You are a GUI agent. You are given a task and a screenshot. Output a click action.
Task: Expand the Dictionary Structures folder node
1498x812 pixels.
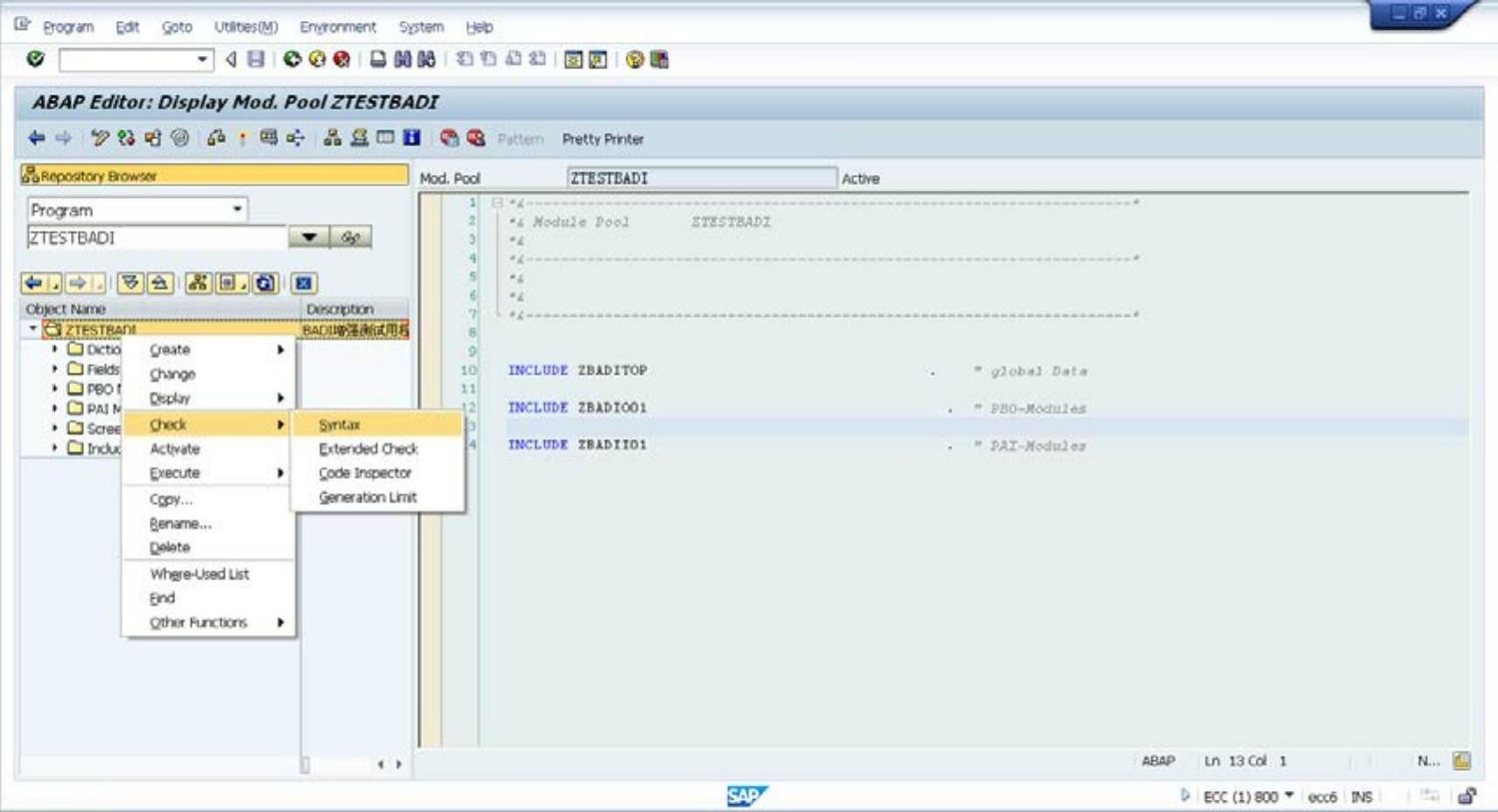[x=55, y=349]
